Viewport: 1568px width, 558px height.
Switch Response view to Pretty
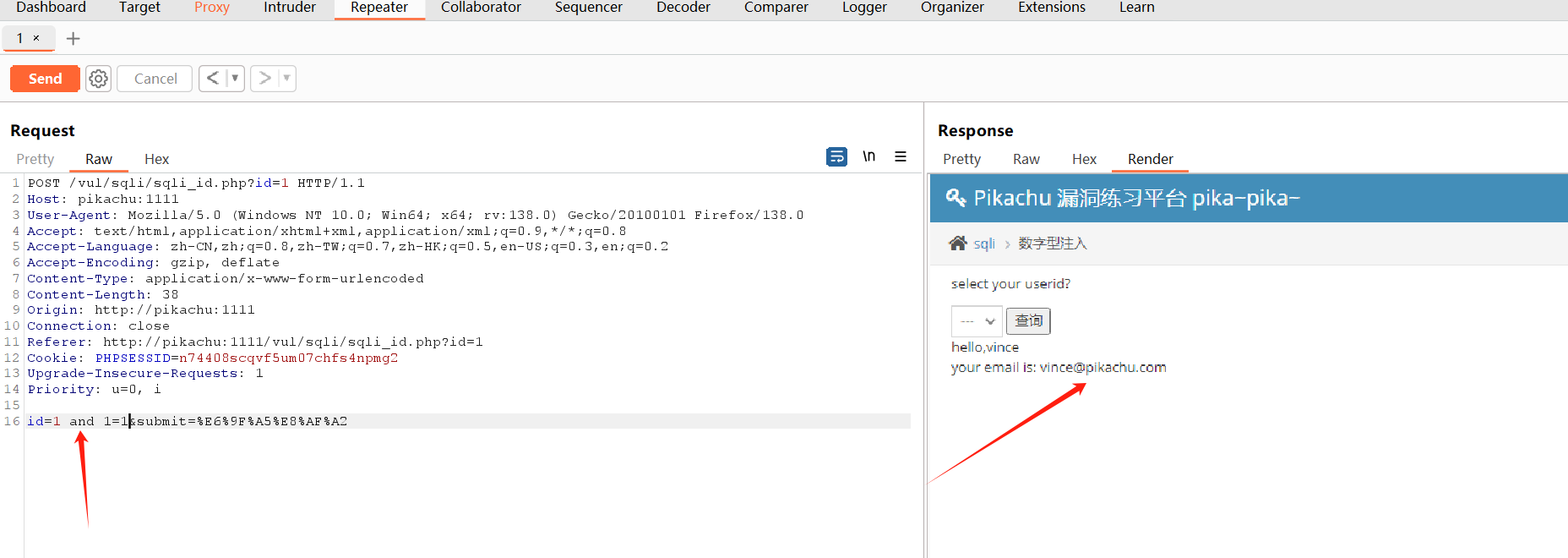961,159
